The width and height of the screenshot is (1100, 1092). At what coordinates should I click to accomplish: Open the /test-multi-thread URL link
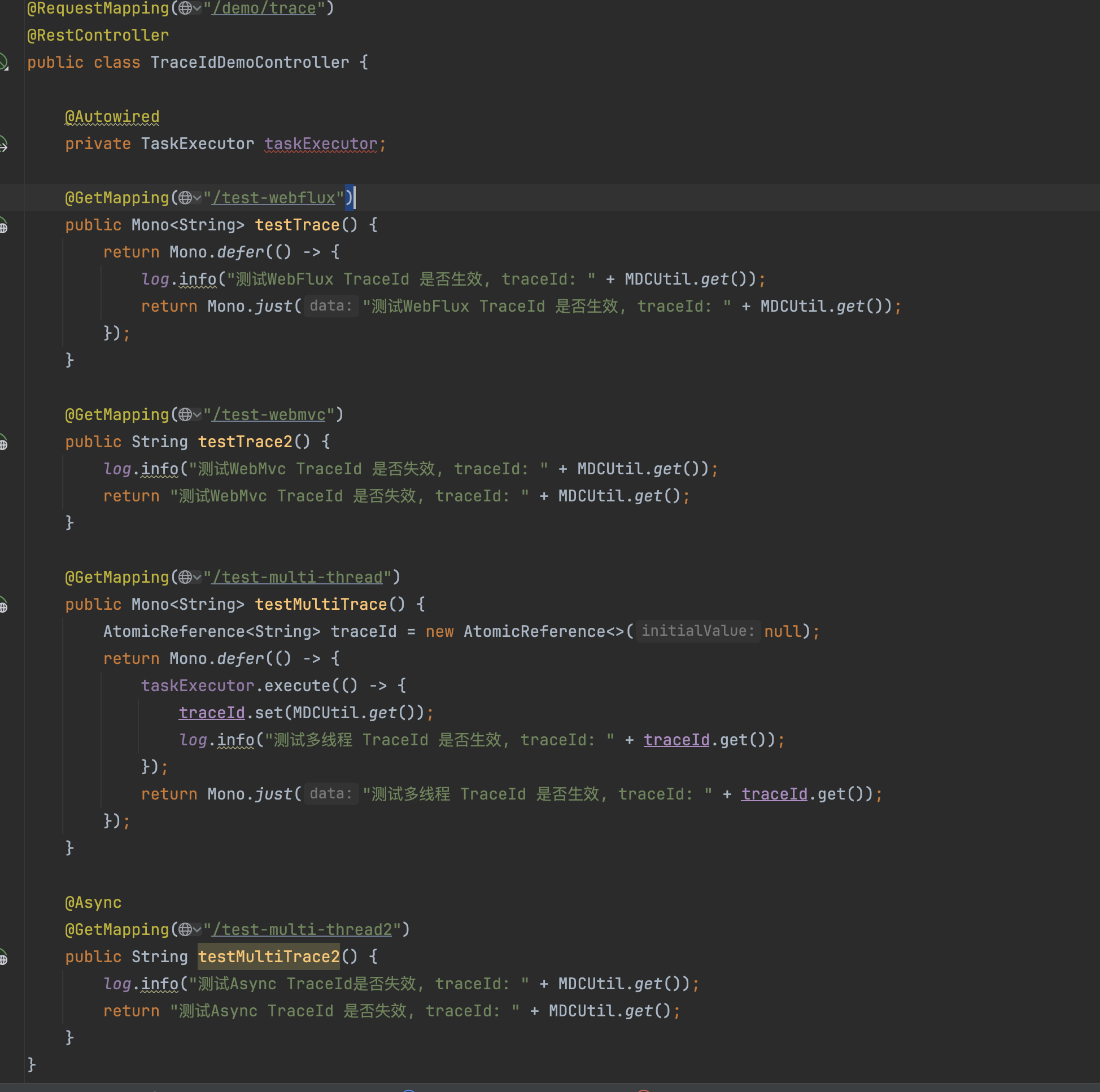coord(297,577)
